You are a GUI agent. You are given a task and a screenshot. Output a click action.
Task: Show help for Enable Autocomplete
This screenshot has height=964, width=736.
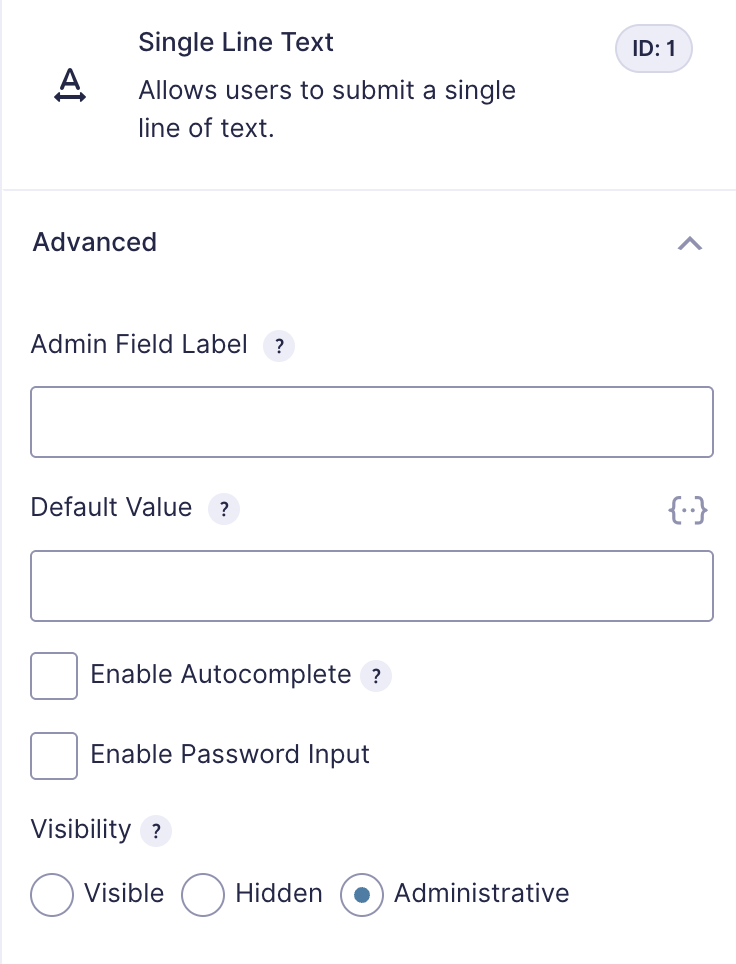click(x=376, y=676)
